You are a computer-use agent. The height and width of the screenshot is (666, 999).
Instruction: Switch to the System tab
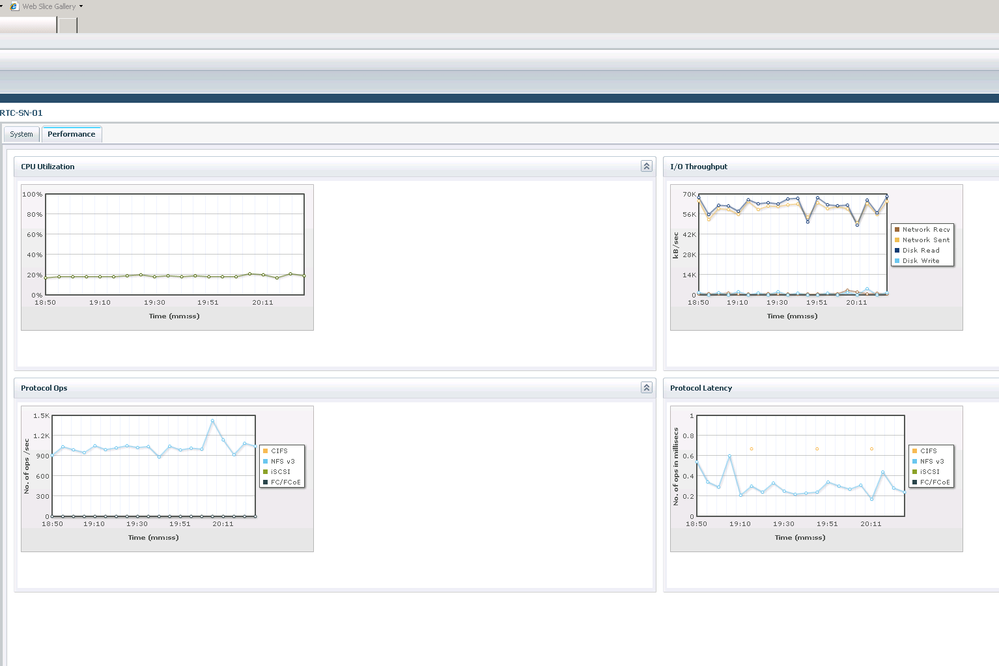pos(22,134)
